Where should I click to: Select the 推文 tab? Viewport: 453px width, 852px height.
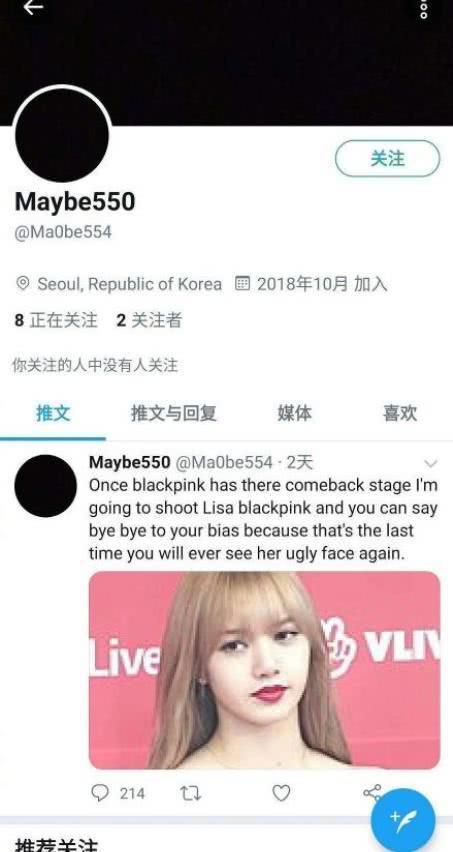[x=53, y=413]
